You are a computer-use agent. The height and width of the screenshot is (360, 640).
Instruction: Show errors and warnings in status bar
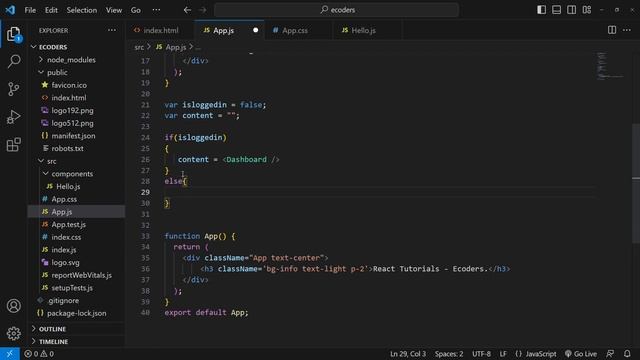pos(39,354)
